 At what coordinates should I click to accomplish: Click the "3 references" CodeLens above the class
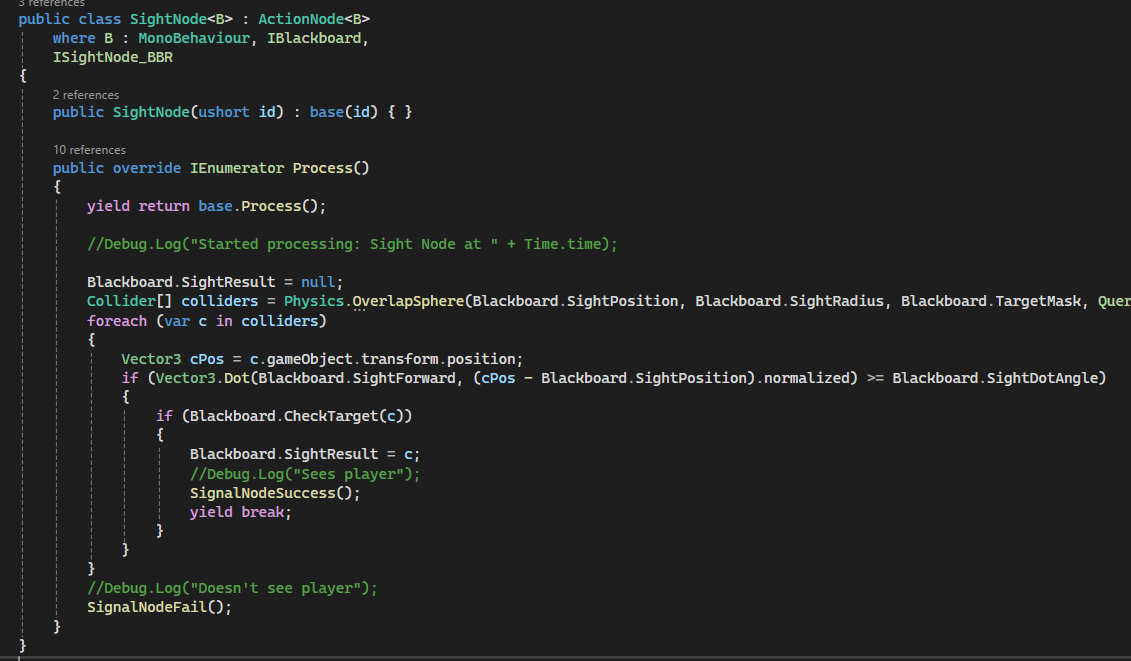pyautogui.click(x=52, y=4)
